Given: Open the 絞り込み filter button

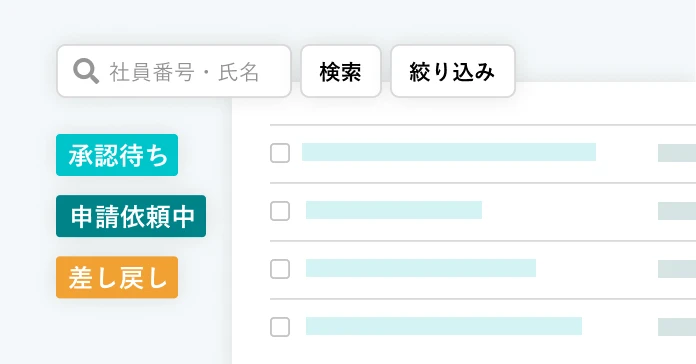Looking at the screenshot, I should click(453, 71).
